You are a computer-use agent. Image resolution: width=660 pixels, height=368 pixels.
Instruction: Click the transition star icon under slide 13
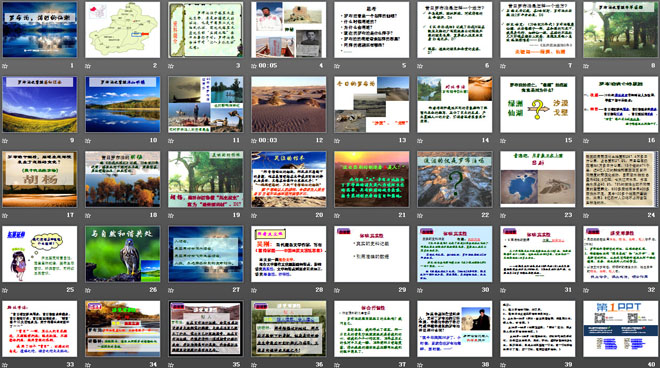coord(337,141)
